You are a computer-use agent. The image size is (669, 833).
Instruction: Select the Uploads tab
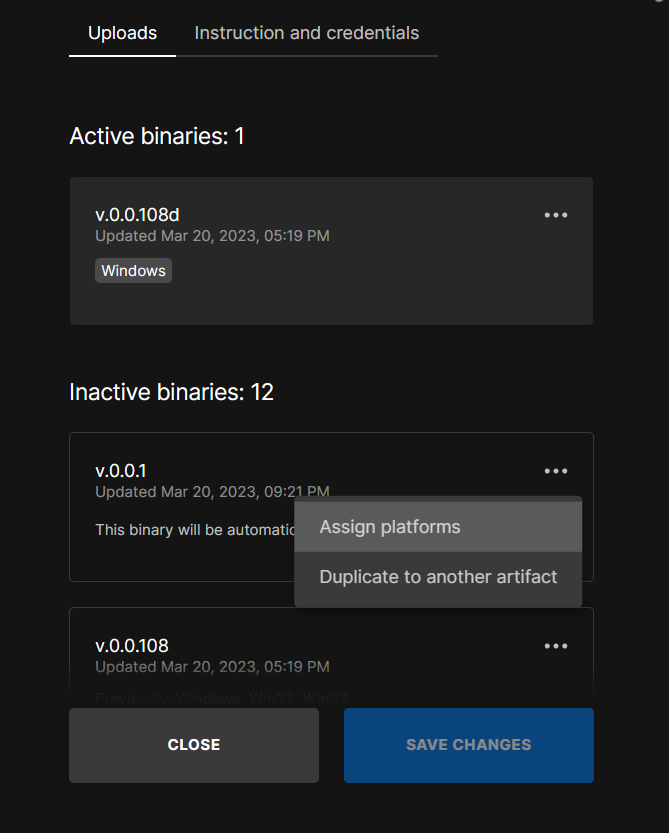click(122, 33)
